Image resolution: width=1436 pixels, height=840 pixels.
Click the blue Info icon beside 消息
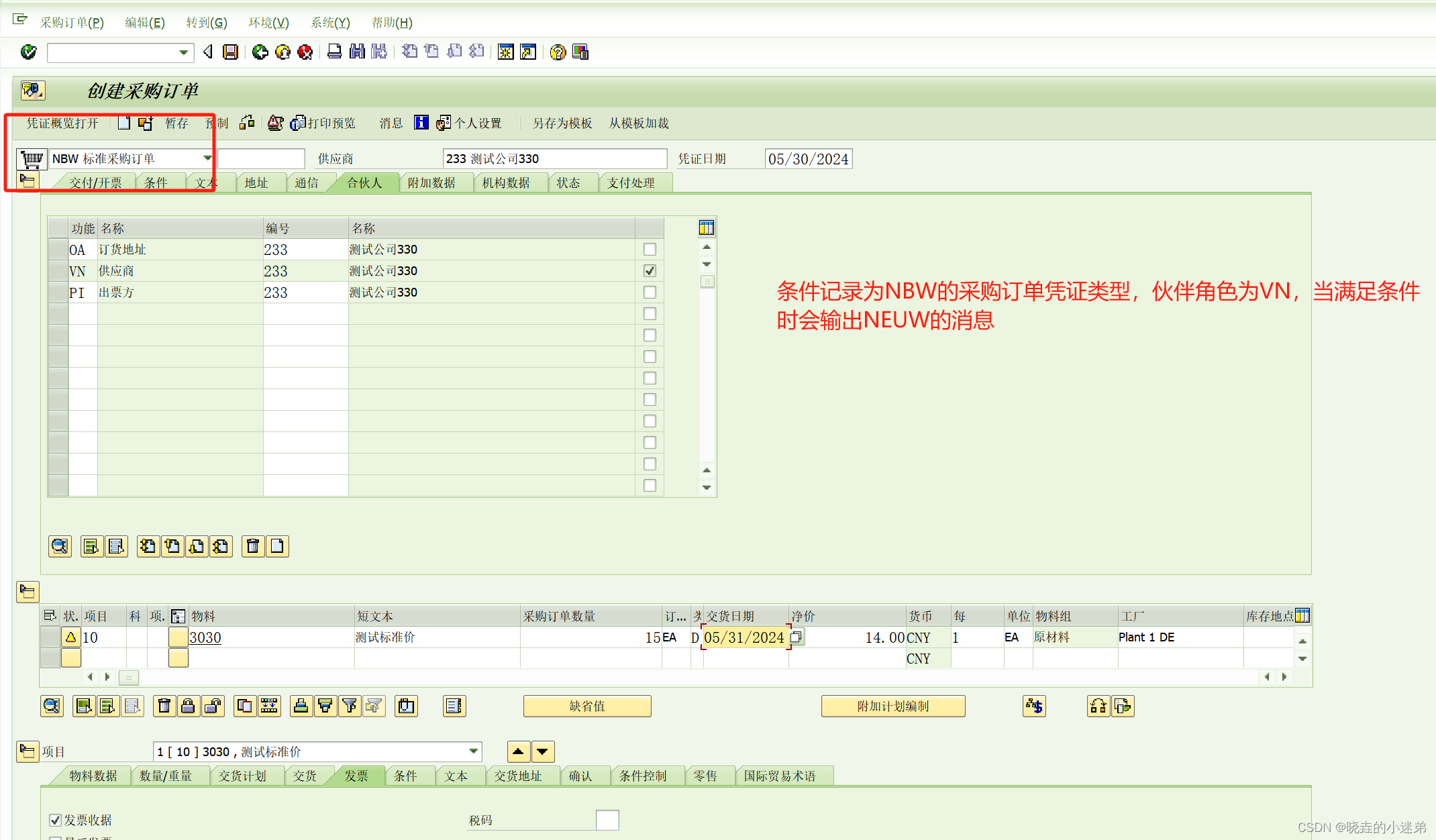[421, 123]
